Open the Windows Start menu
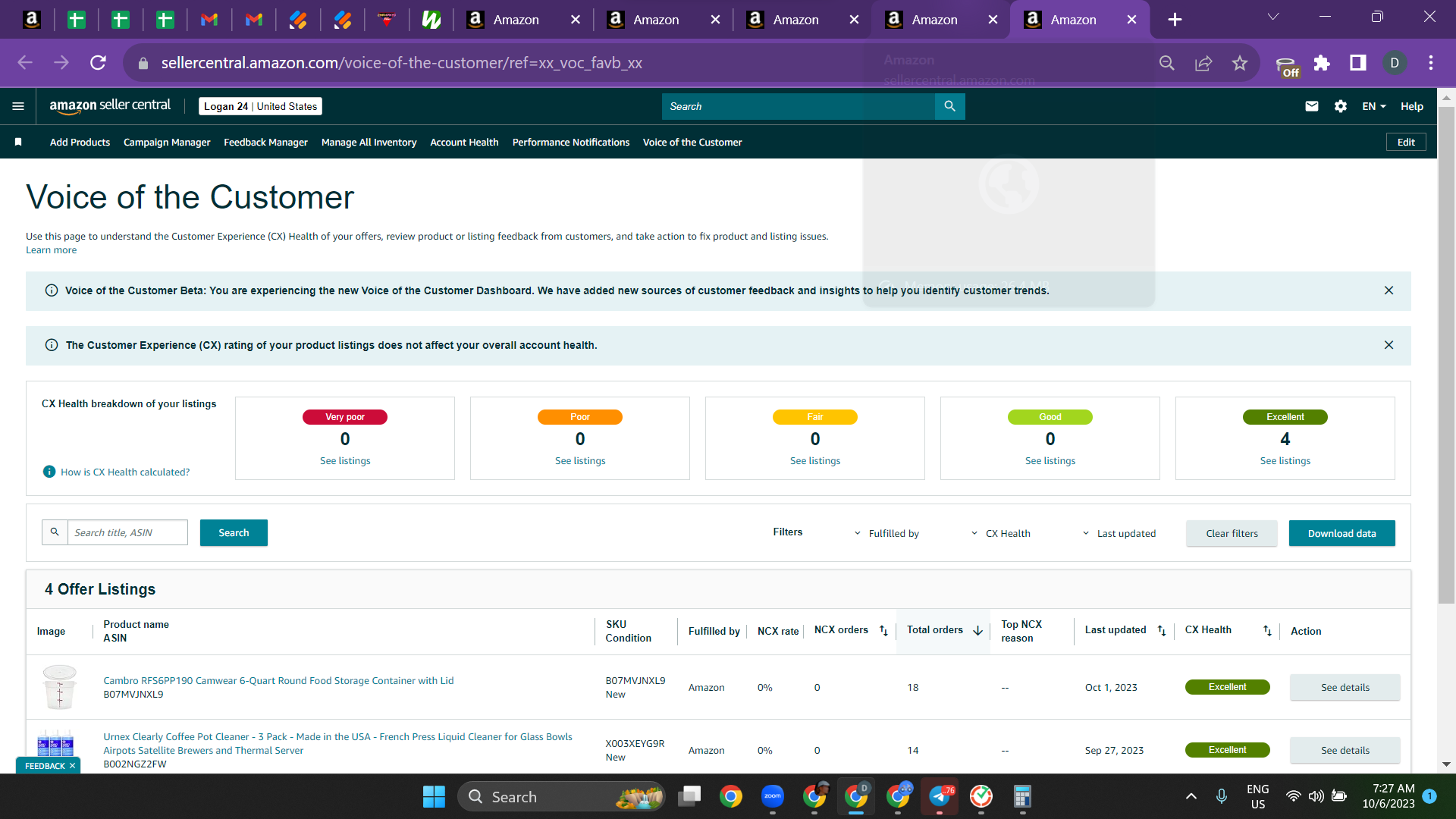This screenshot has width=1456, height=819. 434,796
